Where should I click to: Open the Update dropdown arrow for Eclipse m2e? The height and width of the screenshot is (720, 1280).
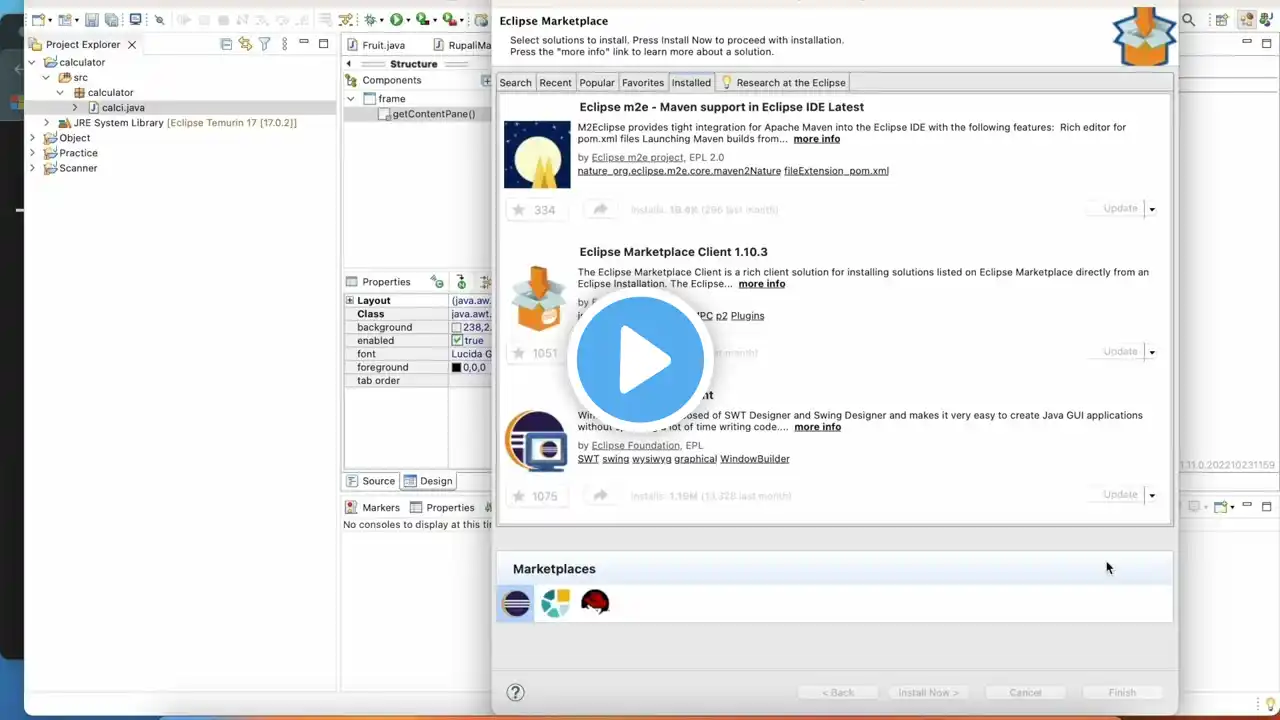pyautogui.click(x=1152, y=210)
